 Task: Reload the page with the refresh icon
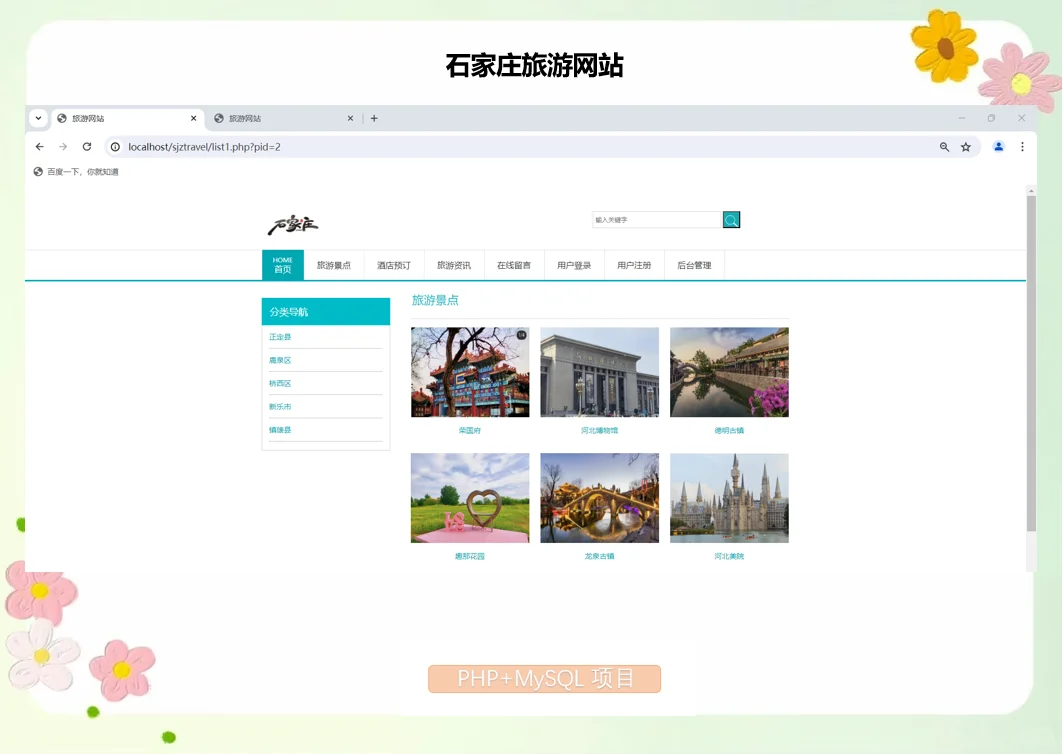(x=87, y=146)
